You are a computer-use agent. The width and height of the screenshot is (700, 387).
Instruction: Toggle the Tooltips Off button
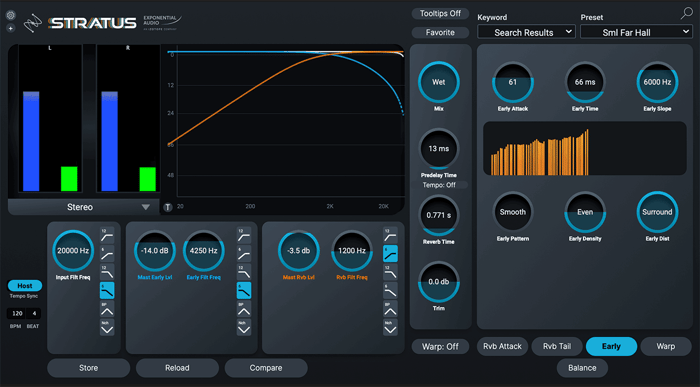440,13
